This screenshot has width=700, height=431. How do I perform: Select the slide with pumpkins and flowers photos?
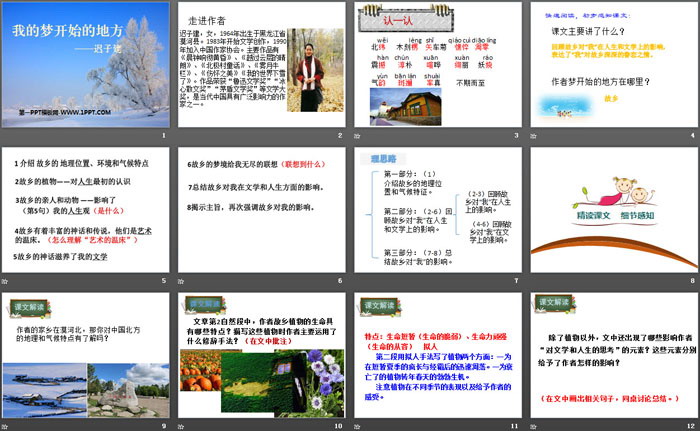pyautogui.click(x=262, y=355)
